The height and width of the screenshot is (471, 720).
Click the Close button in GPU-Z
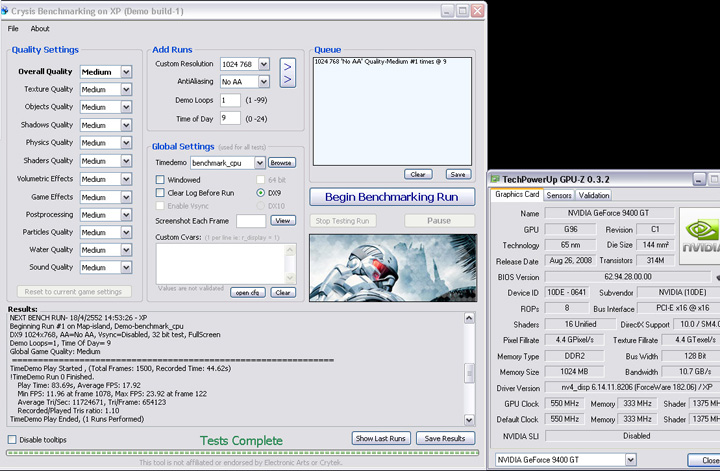(705, 460)
